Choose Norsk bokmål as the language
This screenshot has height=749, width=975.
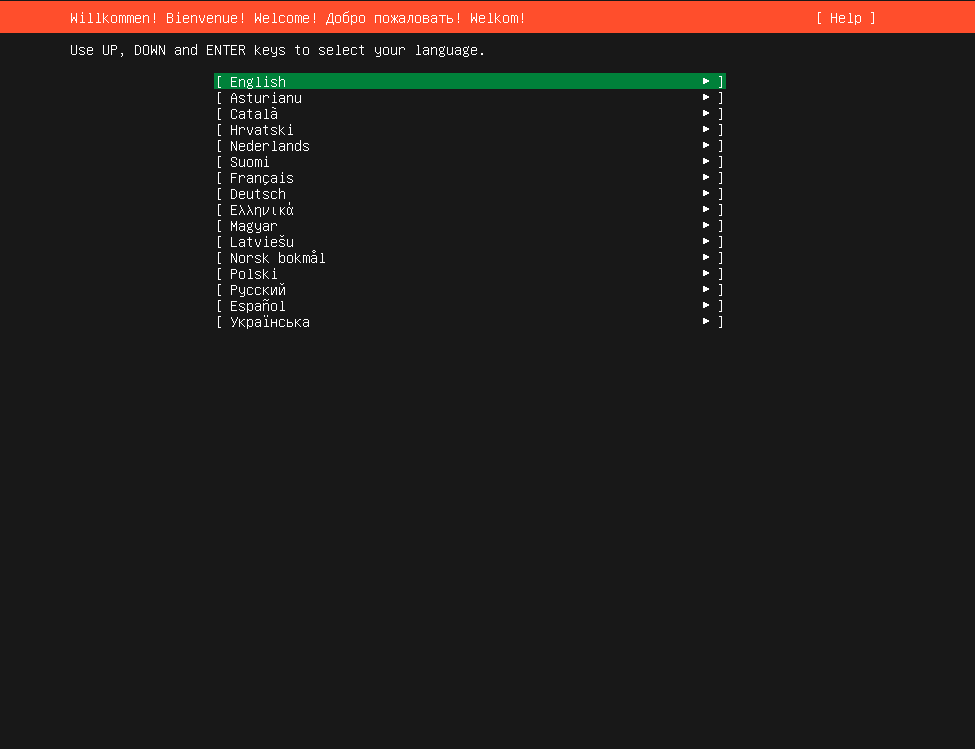click(277, 258)
